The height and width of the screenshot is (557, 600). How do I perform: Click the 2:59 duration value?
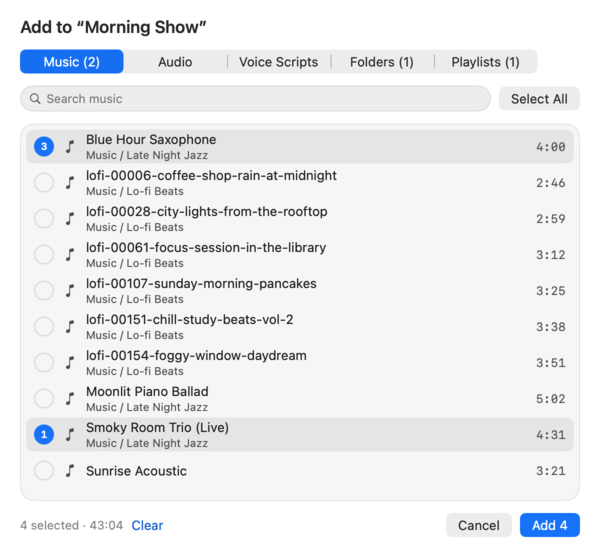tap(550, 218)
